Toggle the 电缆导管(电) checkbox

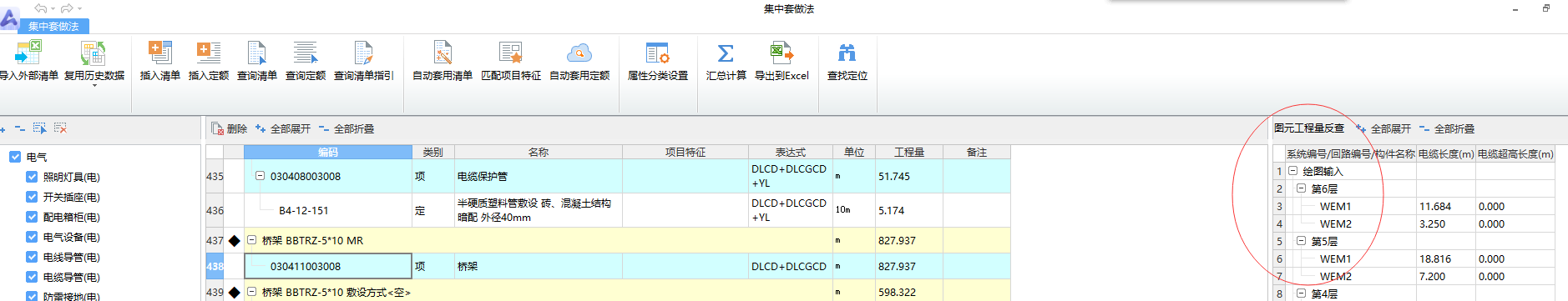coord(32,277)
